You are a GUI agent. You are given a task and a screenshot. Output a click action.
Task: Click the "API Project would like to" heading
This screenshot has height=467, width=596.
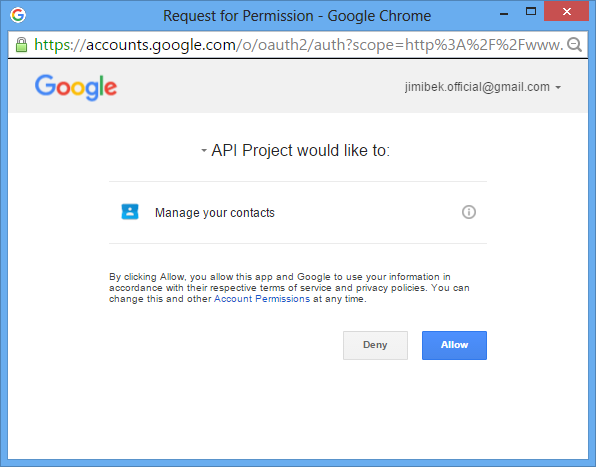pos(300,150)
